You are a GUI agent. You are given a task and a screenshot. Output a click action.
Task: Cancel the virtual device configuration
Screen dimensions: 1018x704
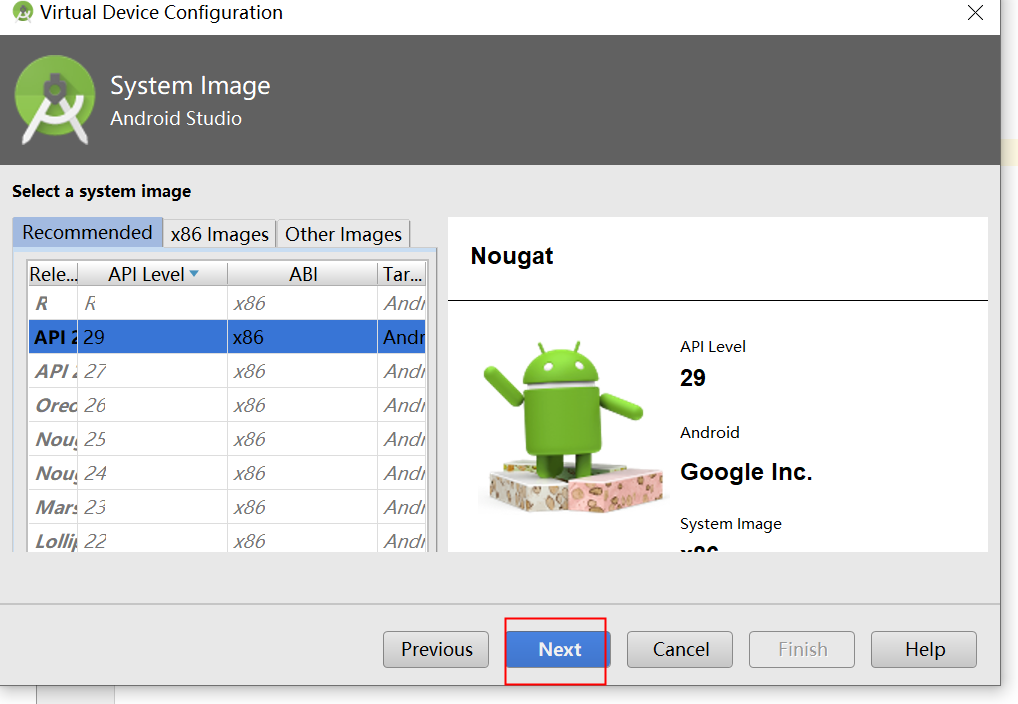[680, 649]
